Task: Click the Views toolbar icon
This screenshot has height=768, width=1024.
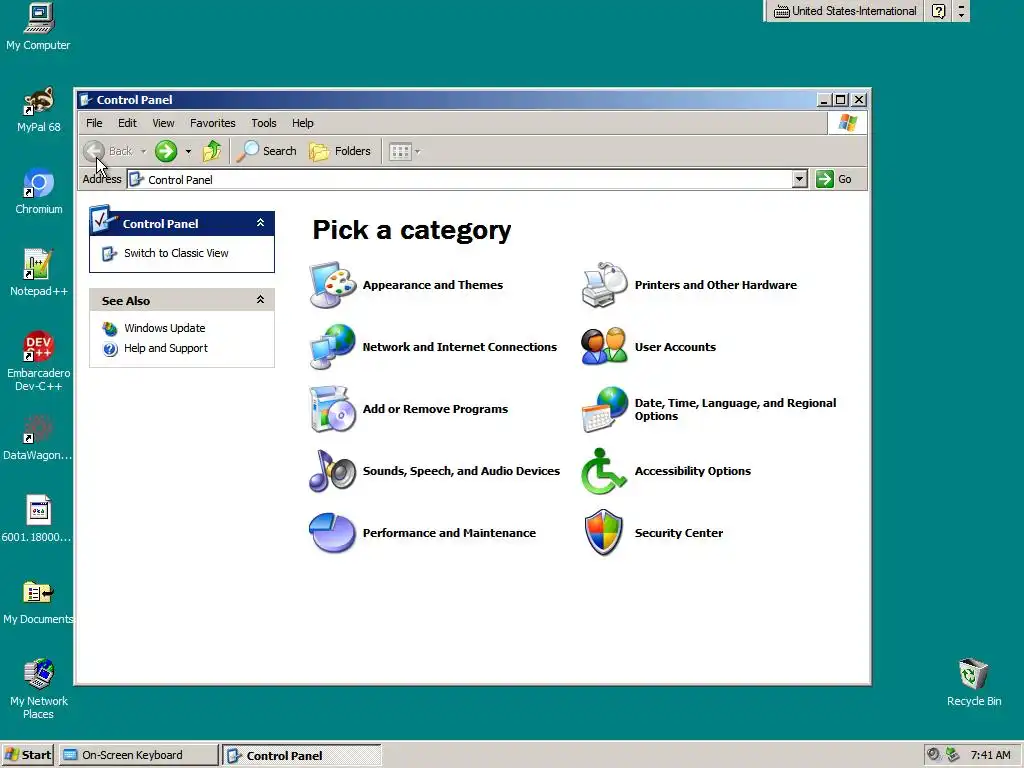Action: [400, 152]
